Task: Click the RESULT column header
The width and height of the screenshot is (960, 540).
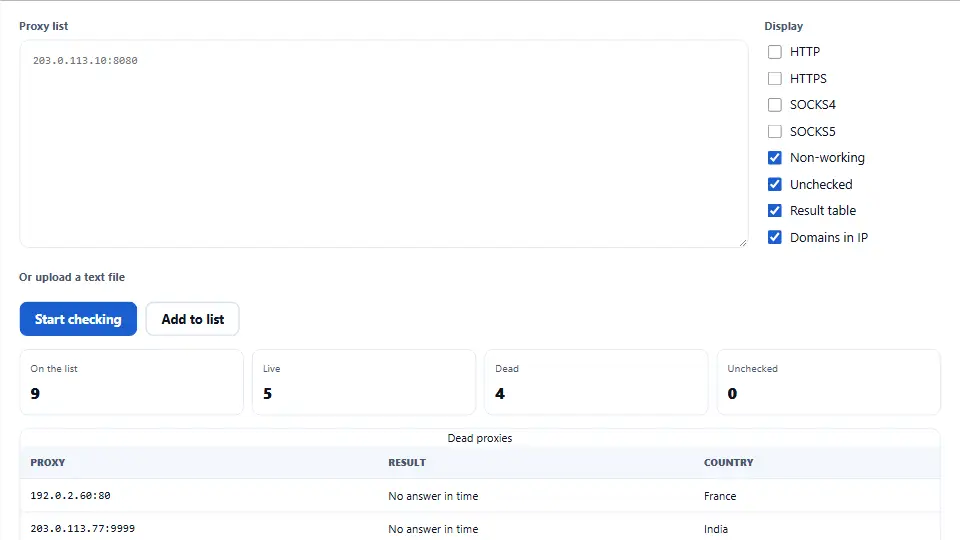Action: click(x=407, y=463)
